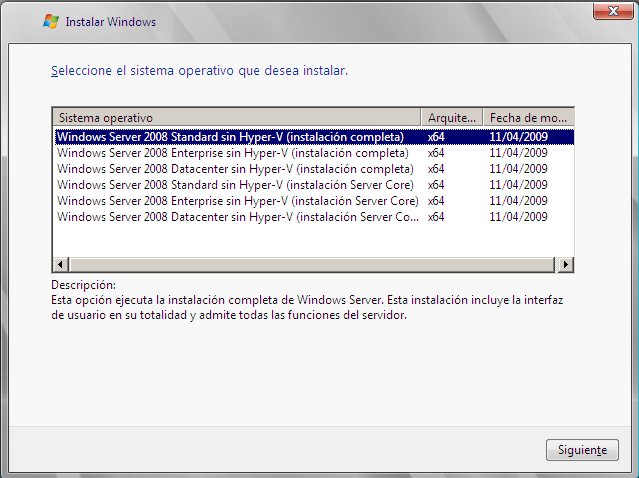Click the Siguiente button
Image resolution: width=639 pixels, height=478 pixels.
pyautogui.click(x=582, y=450)
